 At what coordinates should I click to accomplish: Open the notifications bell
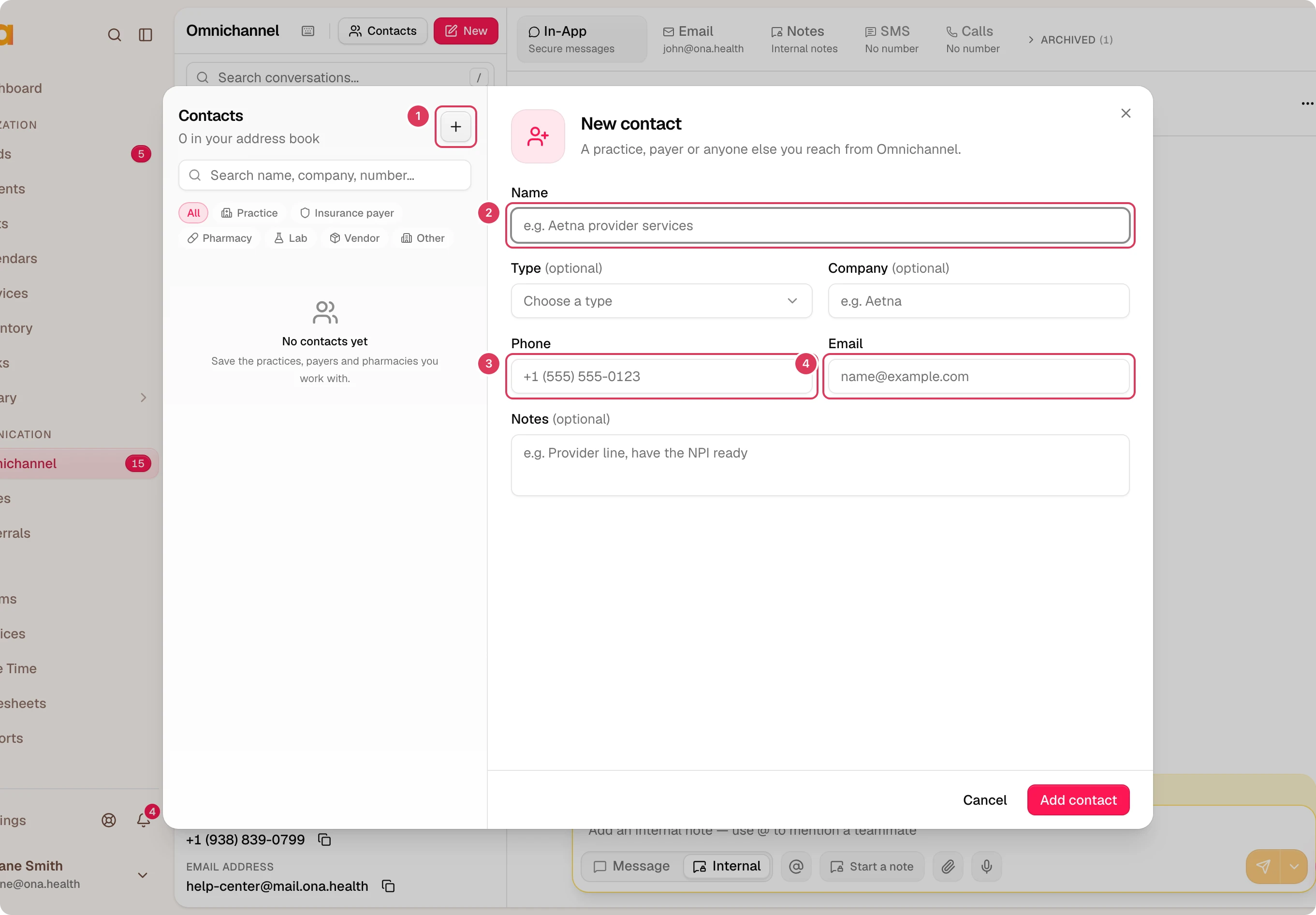pos(143,820)
